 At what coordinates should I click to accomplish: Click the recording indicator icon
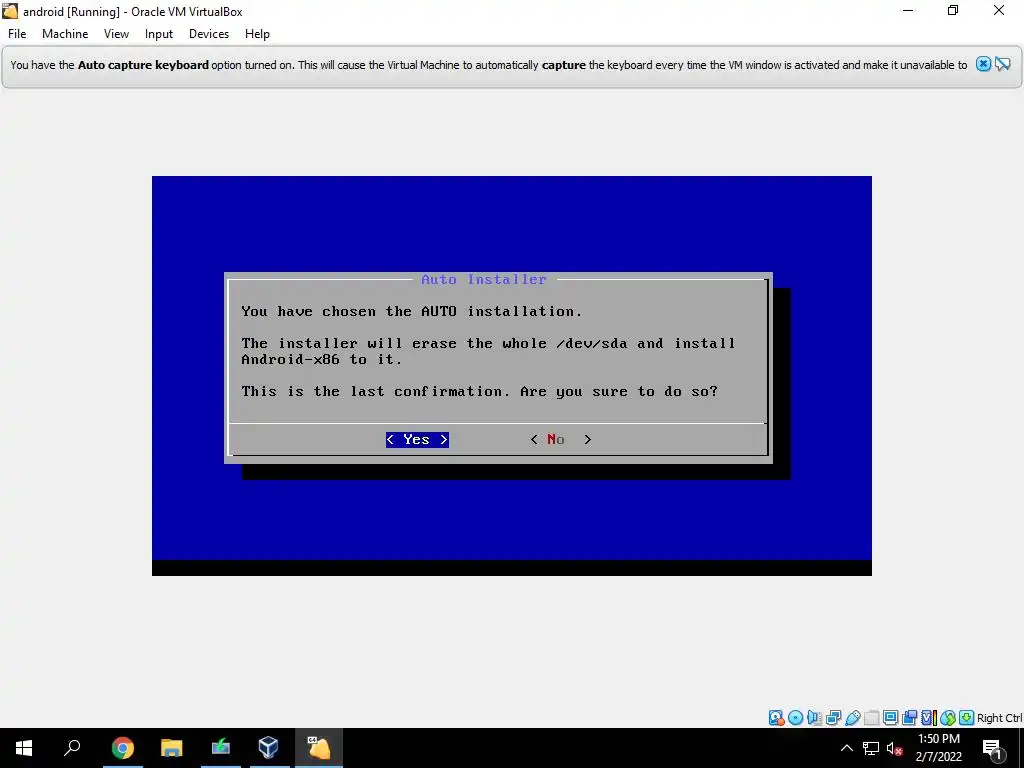(x=909, y=718)
